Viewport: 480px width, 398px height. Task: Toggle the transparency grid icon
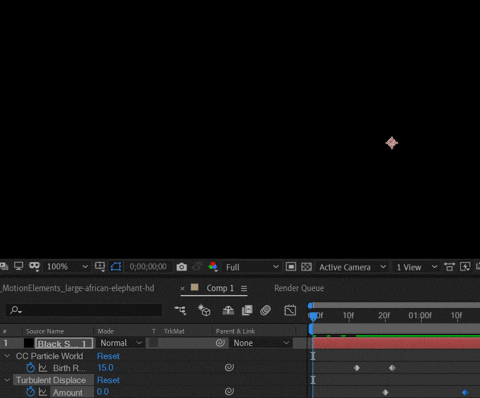pyautogui.click(x=306, y=267)
